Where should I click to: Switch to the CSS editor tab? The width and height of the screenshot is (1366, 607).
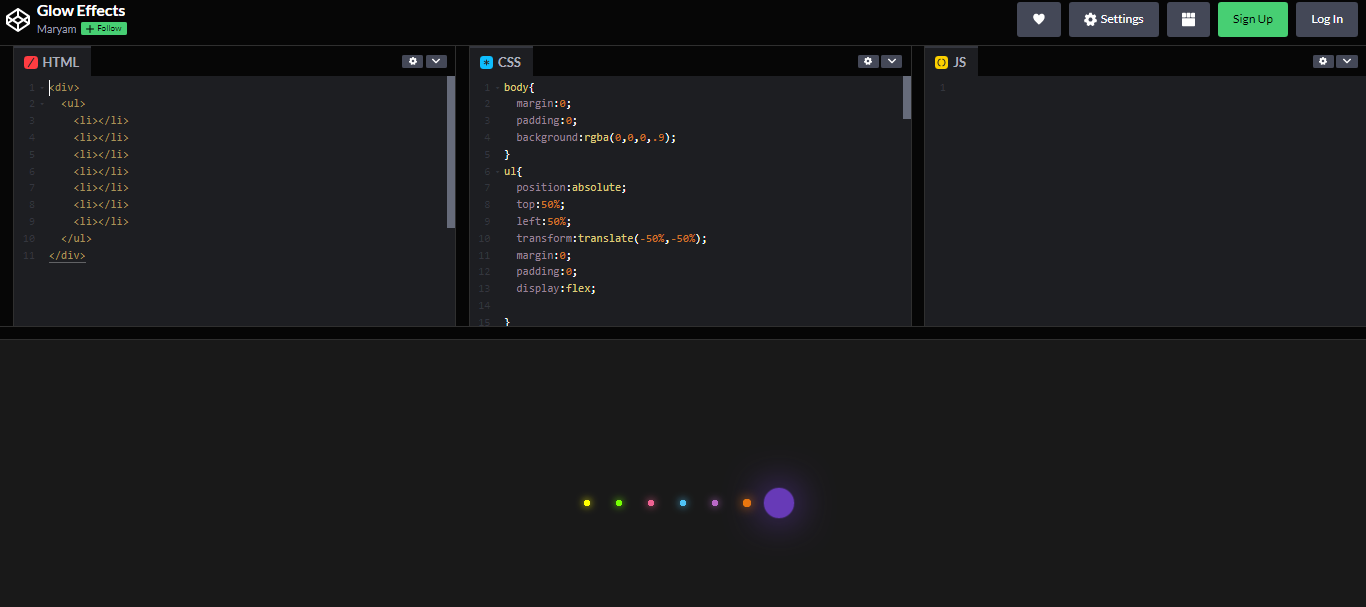501,61
